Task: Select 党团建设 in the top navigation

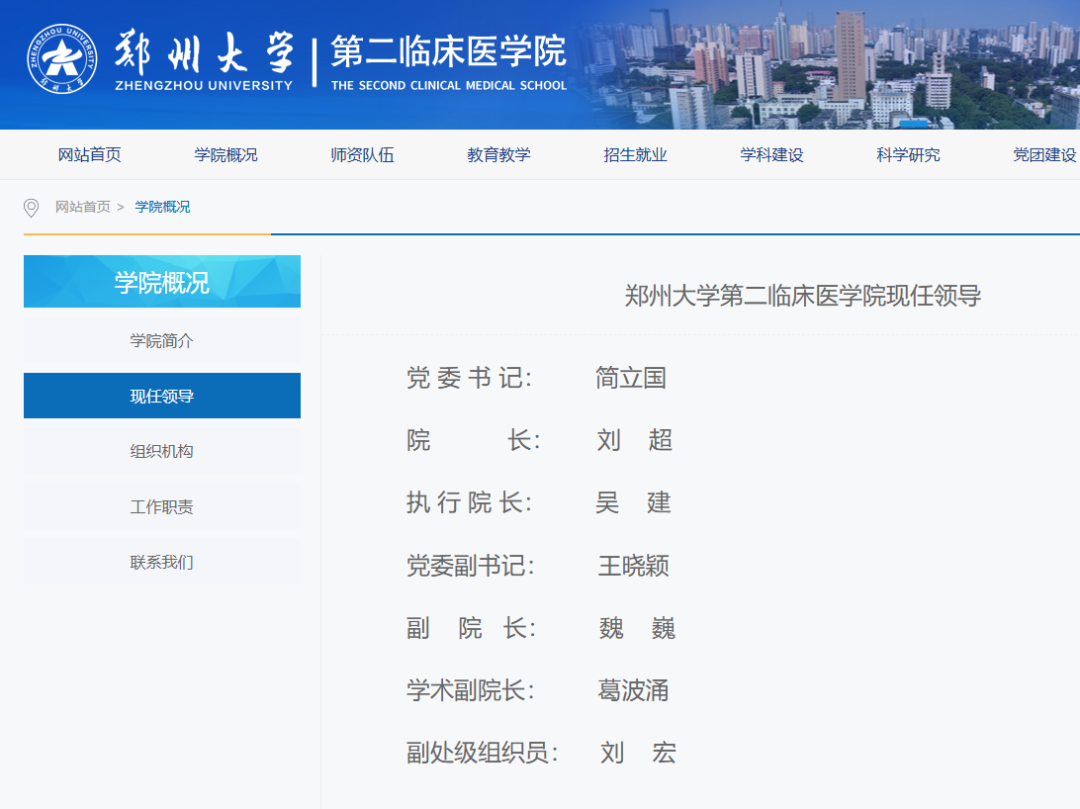Action: point(1044,155)
